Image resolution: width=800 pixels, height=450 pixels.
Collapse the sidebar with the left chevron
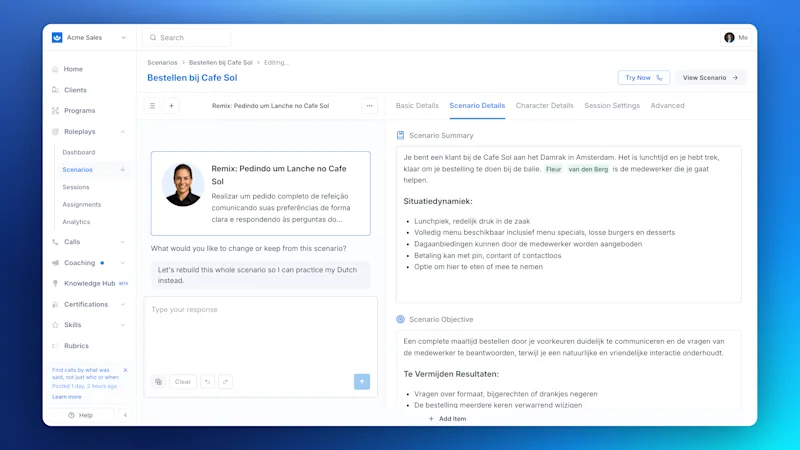coord(126,415)
